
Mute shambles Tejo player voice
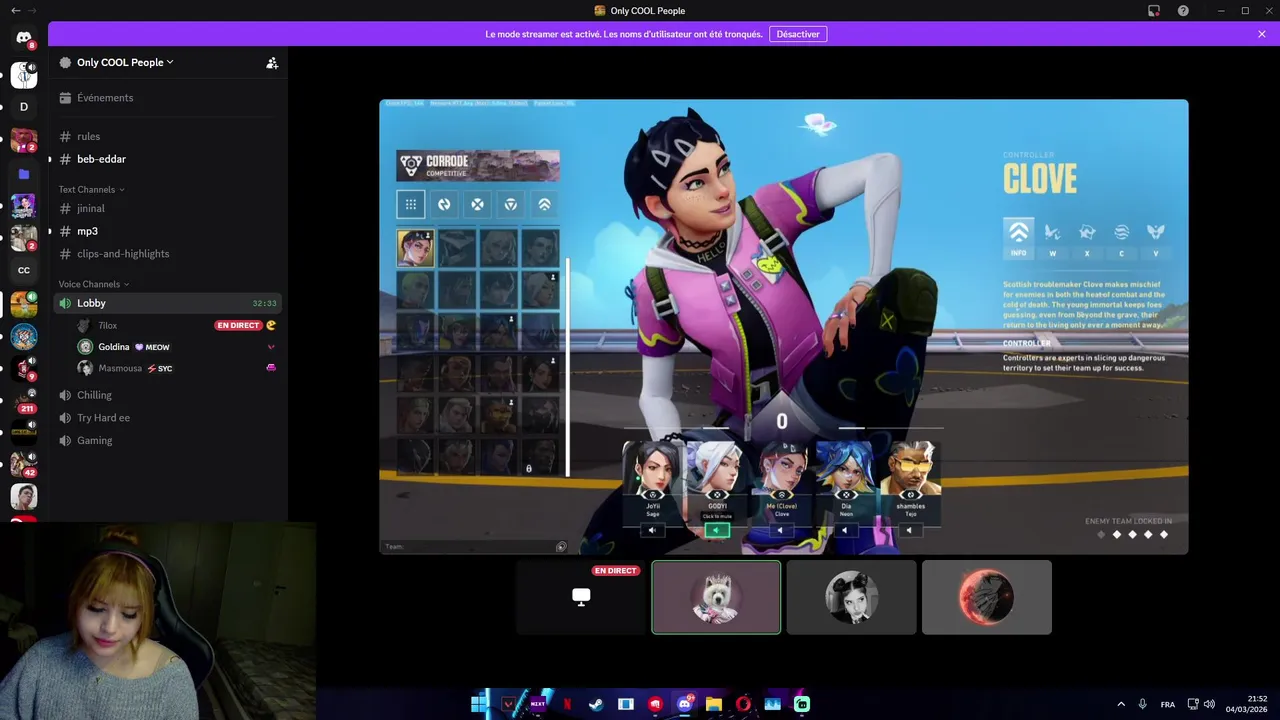coord(909,530)
